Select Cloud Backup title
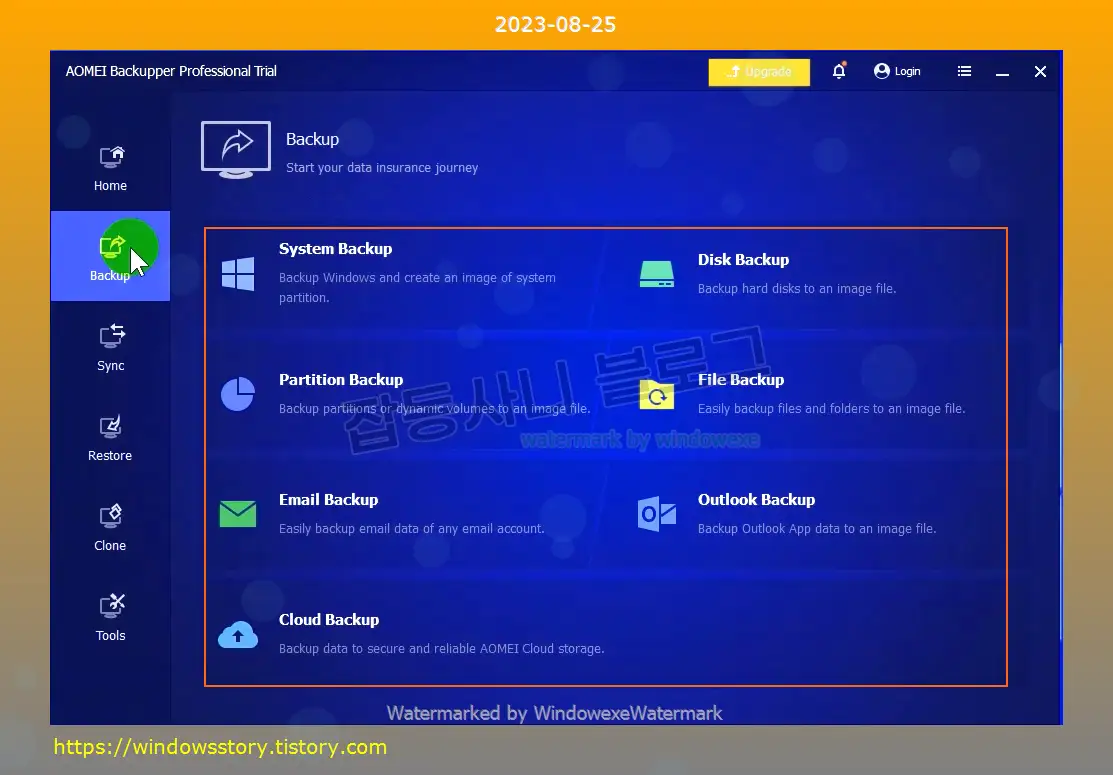This screenshot has width=1113, height=775. (x=329, y=620)
